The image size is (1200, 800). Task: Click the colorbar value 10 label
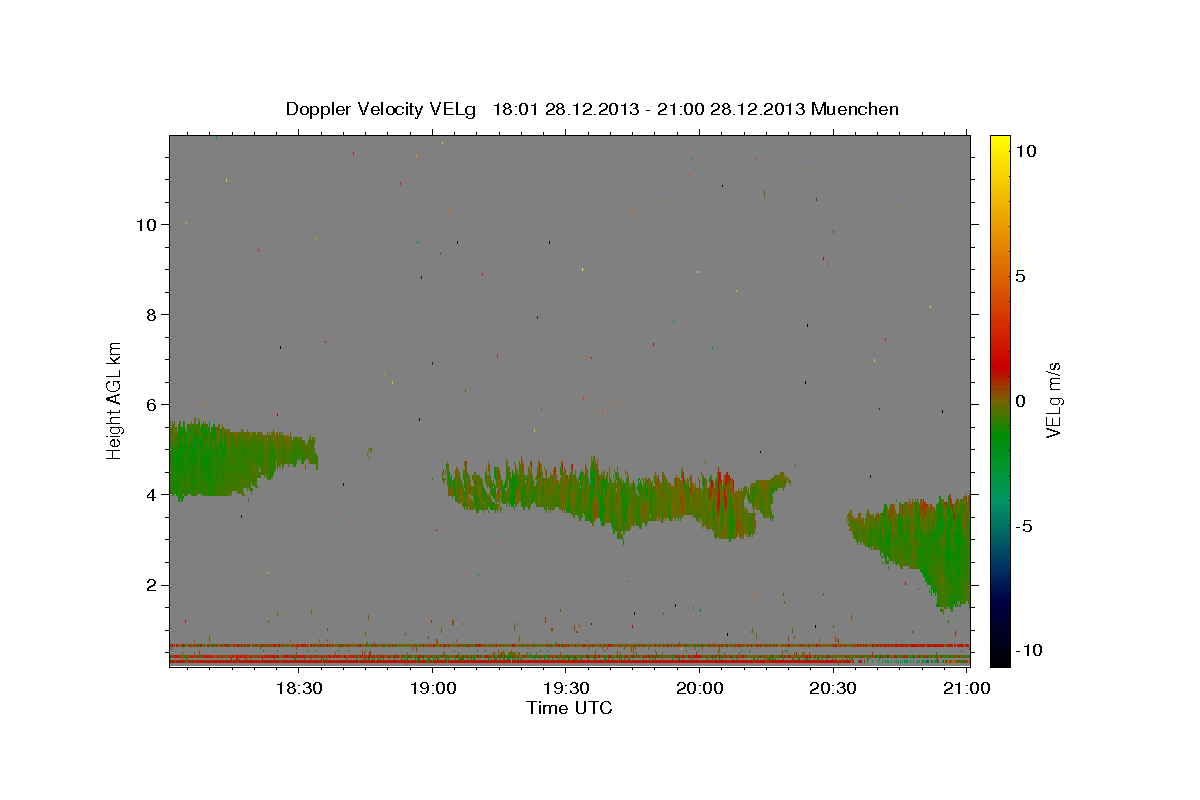coord(1025,151)
